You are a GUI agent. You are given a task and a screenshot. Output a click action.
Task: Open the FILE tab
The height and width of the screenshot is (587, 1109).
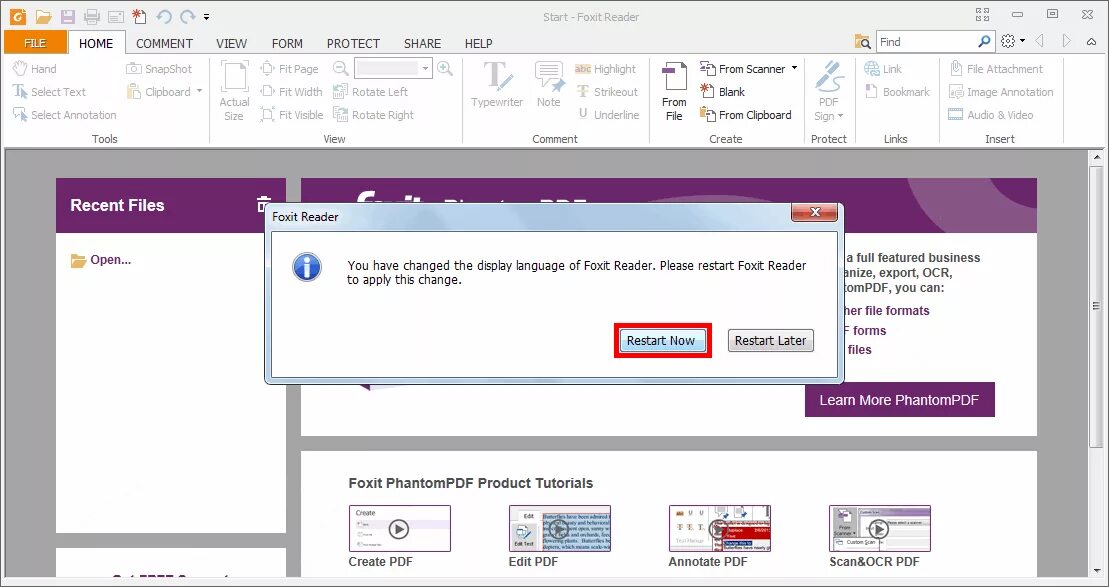(35, 43)
